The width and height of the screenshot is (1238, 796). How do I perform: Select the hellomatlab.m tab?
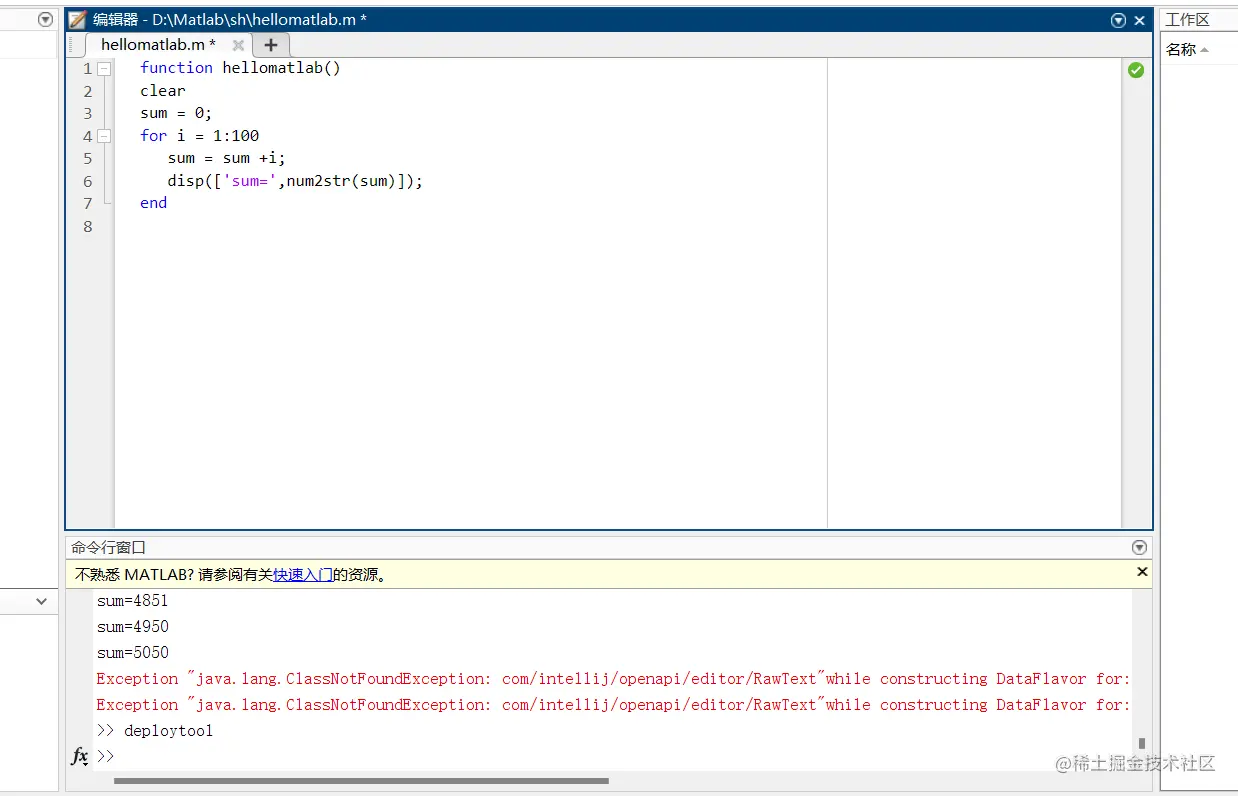pyautogui.click(x=158, y=45)
